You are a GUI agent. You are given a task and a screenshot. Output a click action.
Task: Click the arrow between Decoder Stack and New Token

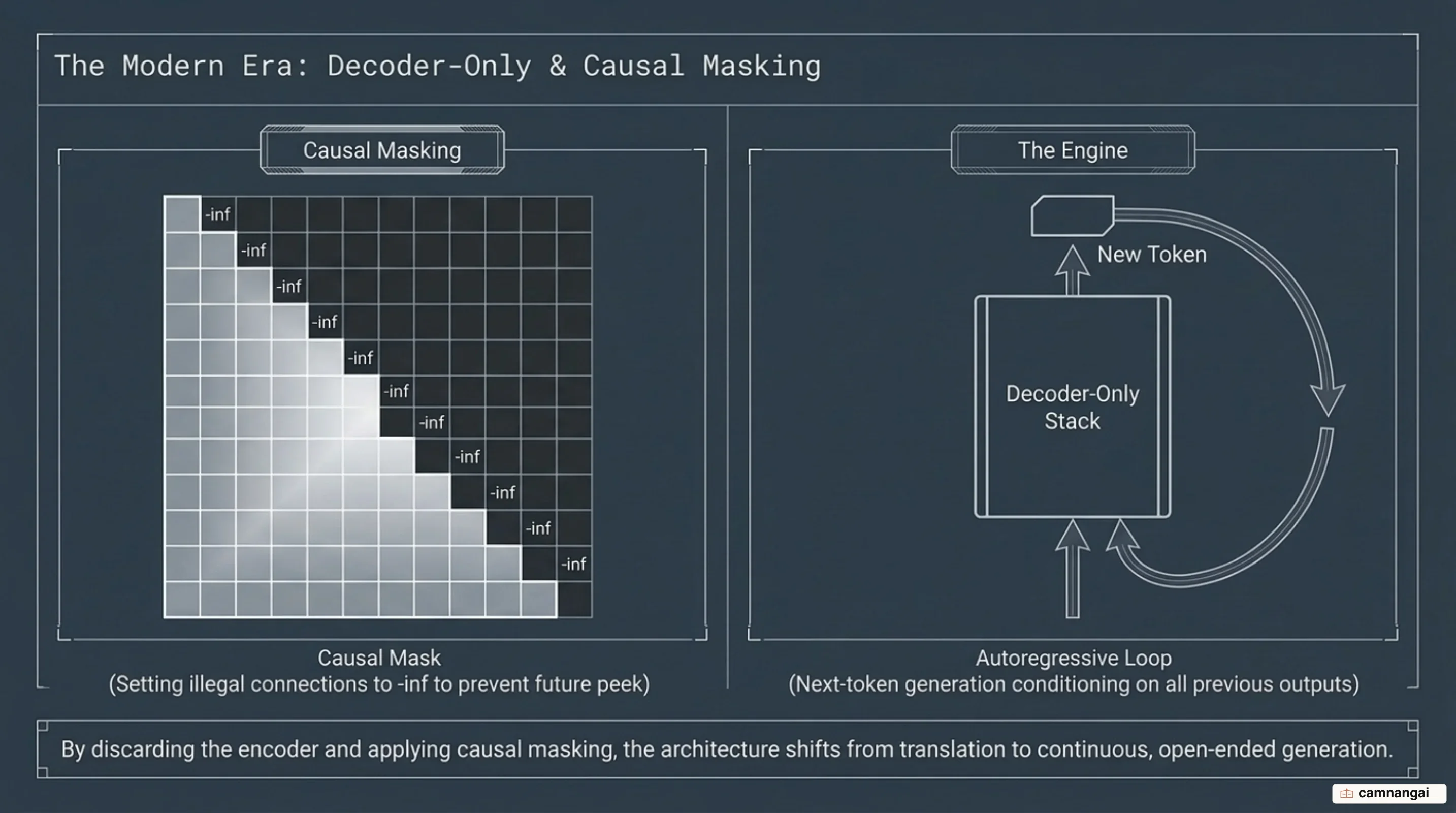point(1072,270)
